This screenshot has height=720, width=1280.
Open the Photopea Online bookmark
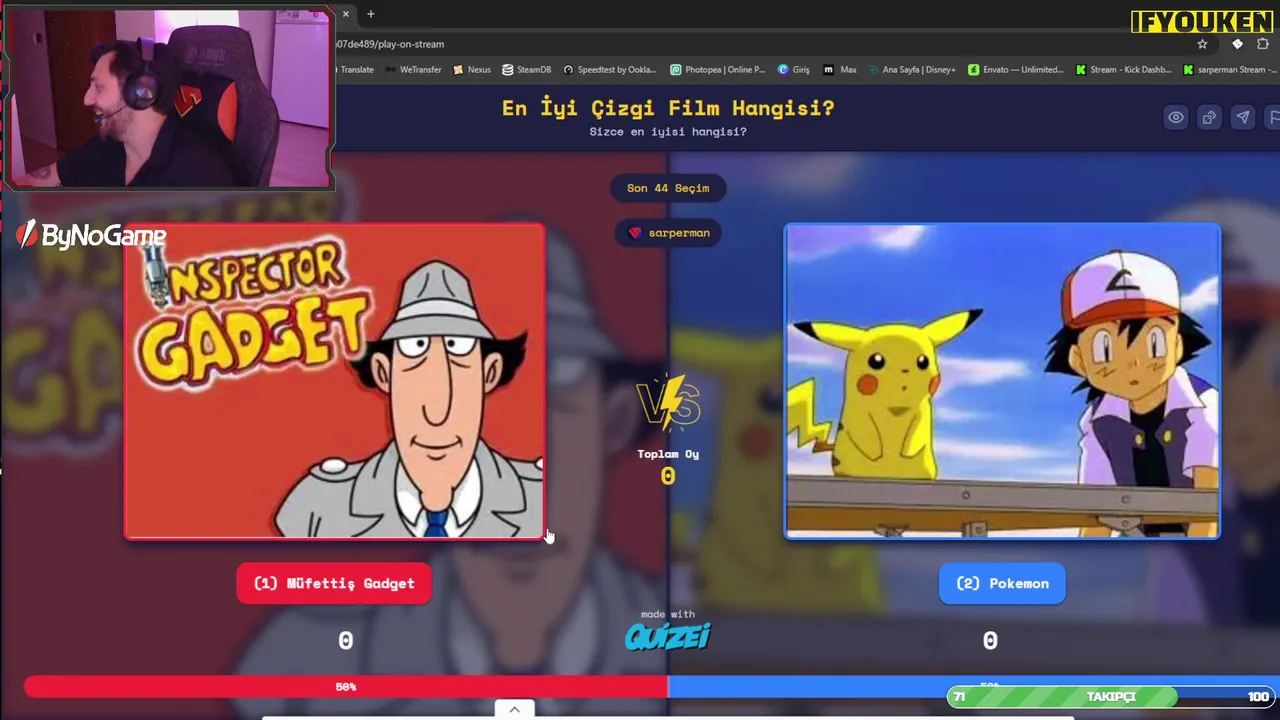coord(718,70)
